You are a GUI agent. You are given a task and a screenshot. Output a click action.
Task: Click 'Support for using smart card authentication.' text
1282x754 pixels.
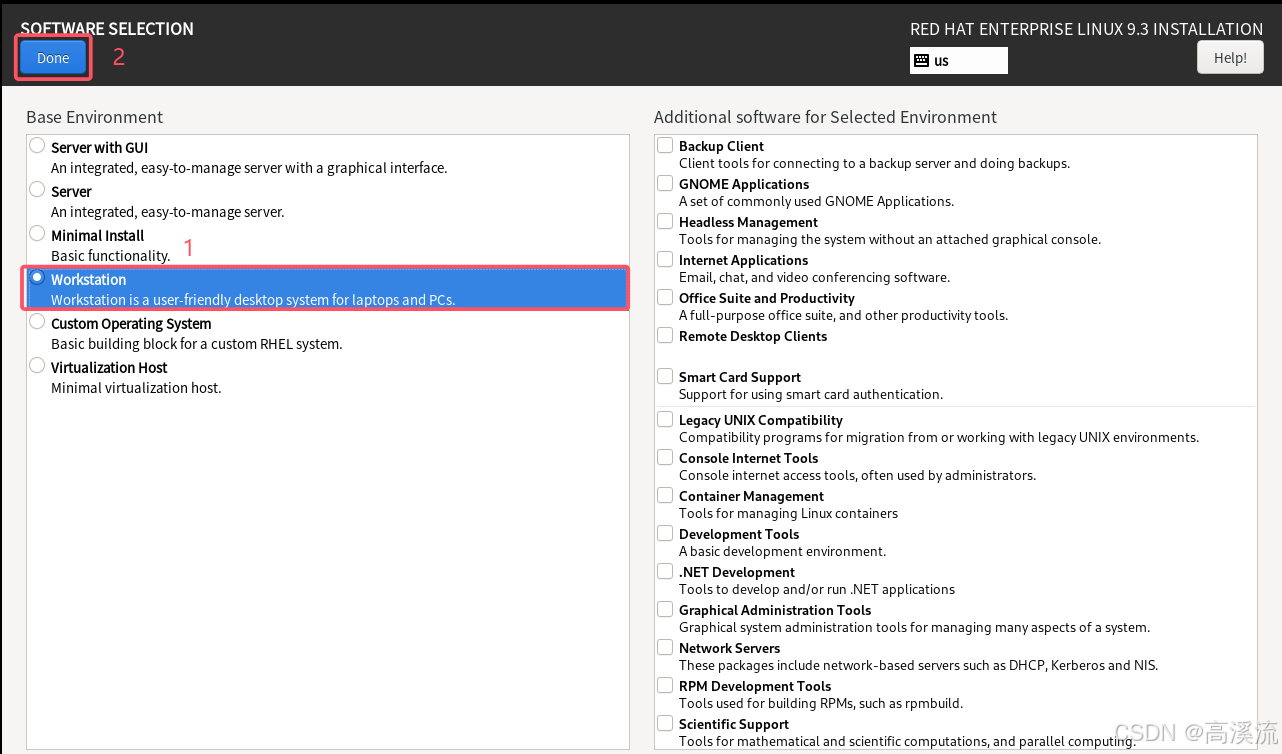click(x=811, y=395)
